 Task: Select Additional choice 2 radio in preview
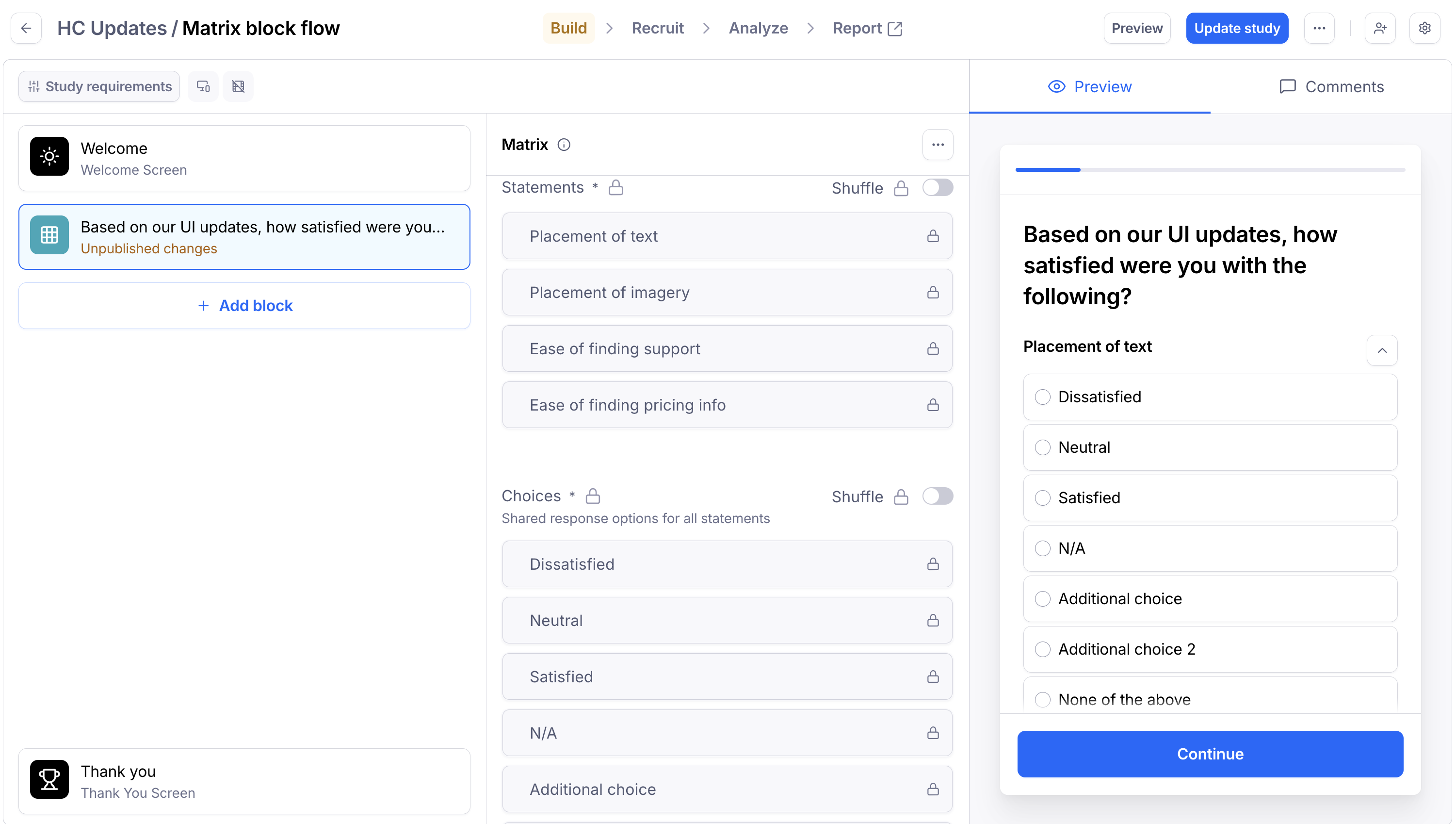click(1042, 649)
